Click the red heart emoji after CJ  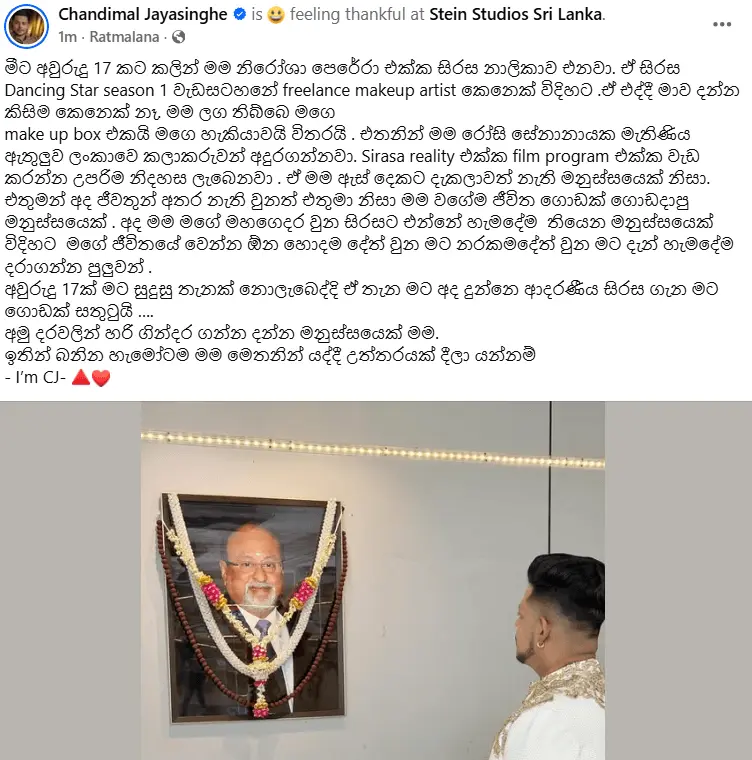pyautogui.click(x=101, y=378)
